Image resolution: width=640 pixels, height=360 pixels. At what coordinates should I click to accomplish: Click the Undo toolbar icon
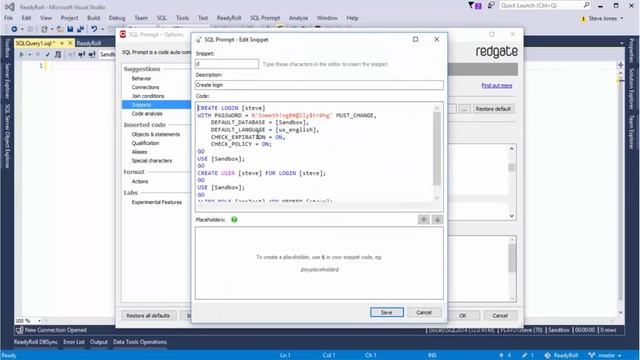(94, 29)
